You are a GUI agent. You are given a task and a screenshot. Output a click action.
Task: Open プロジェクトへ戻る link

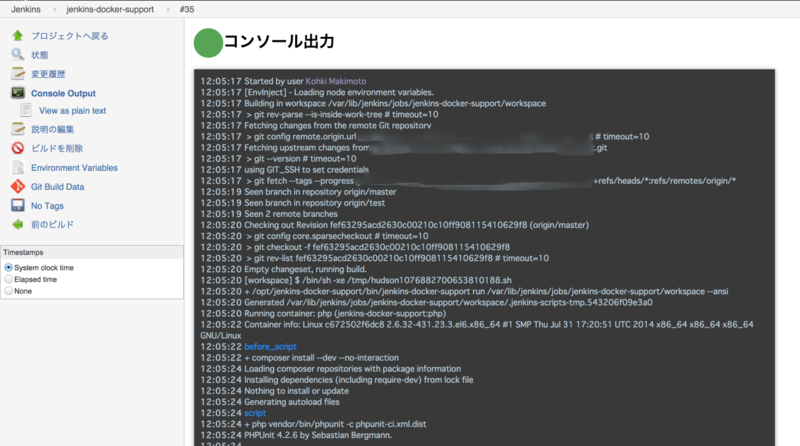coord(69,36)
